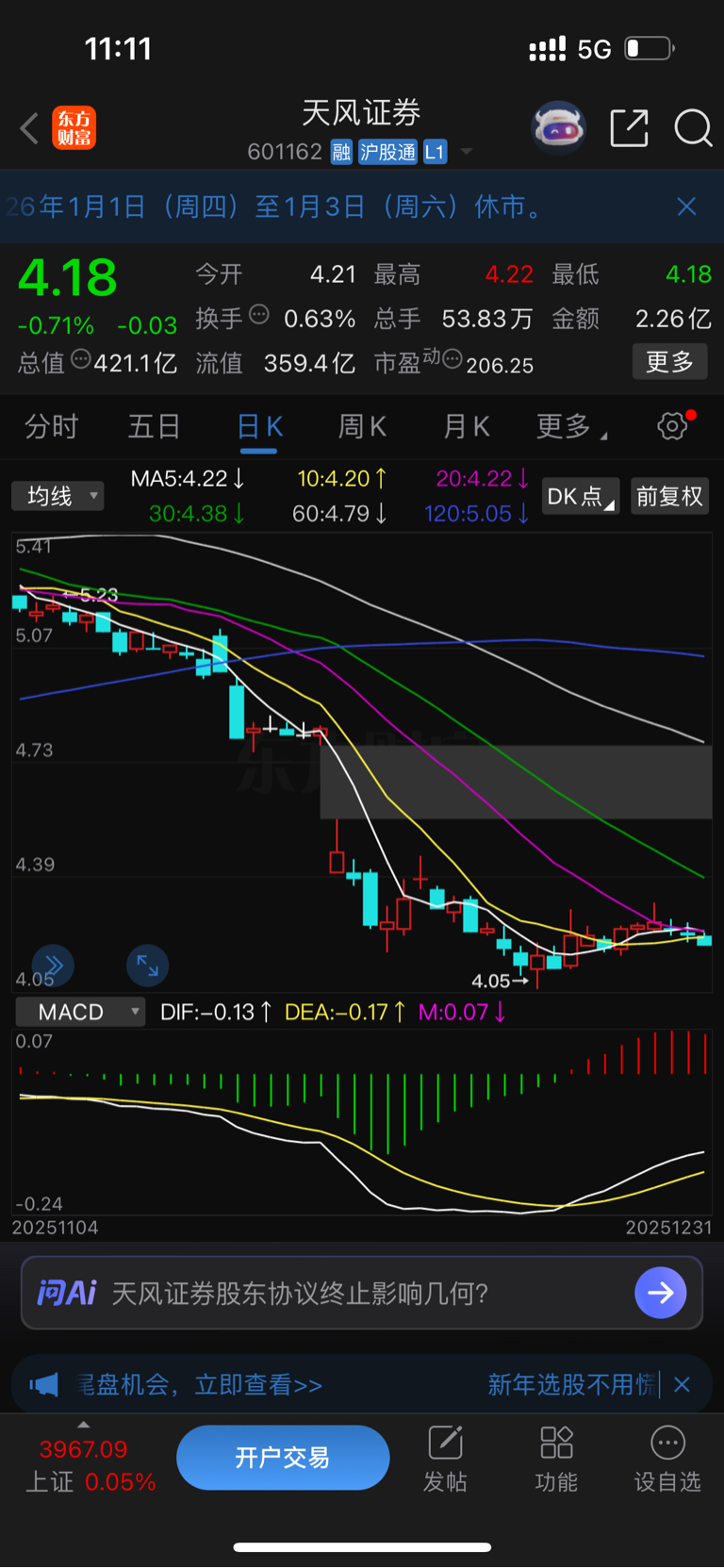Screen dimensions: 724x1568
Task: Tap the M:0.07 MACD value
Action: 462,1012
